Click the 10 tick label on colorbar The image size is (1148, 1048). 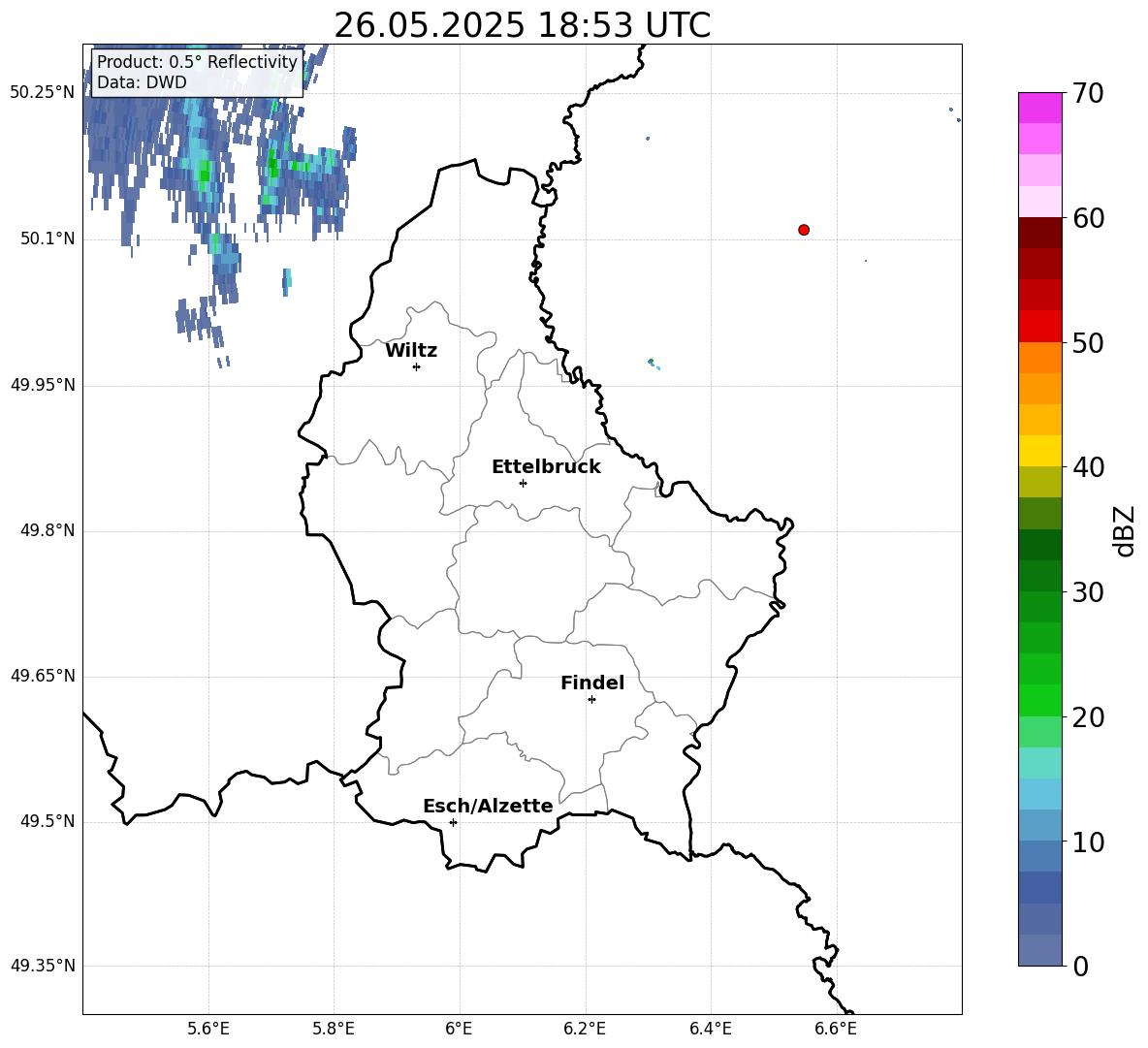coord(1088,842)
